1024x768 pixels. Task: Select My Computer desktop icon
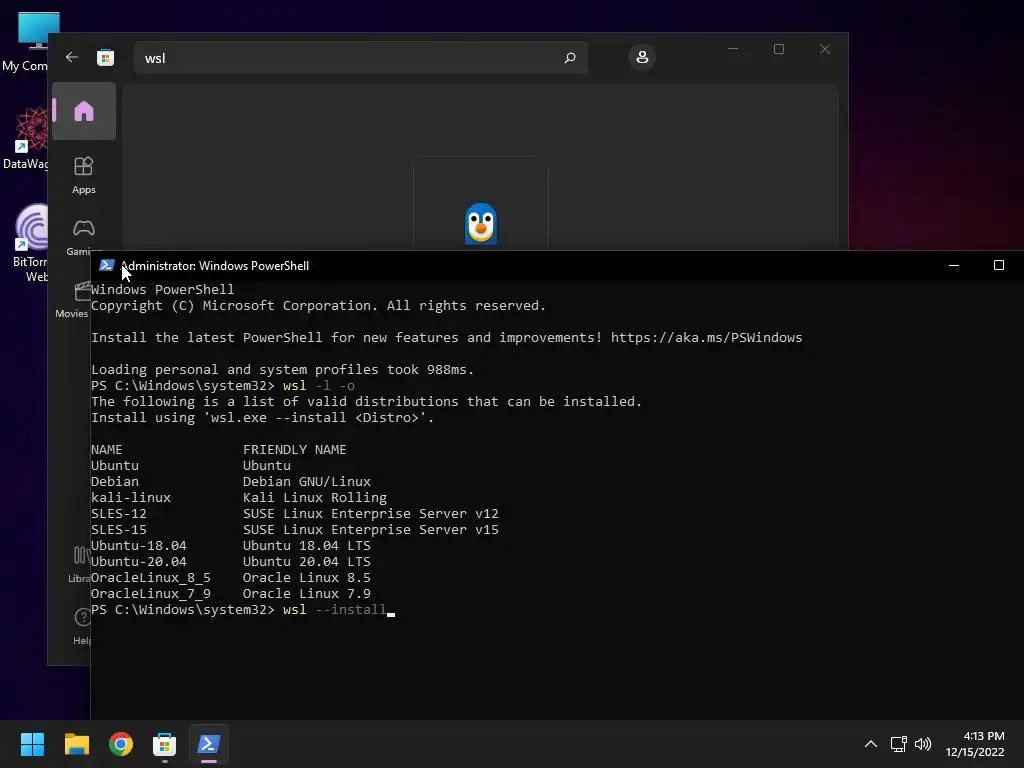tap(27, 43)
